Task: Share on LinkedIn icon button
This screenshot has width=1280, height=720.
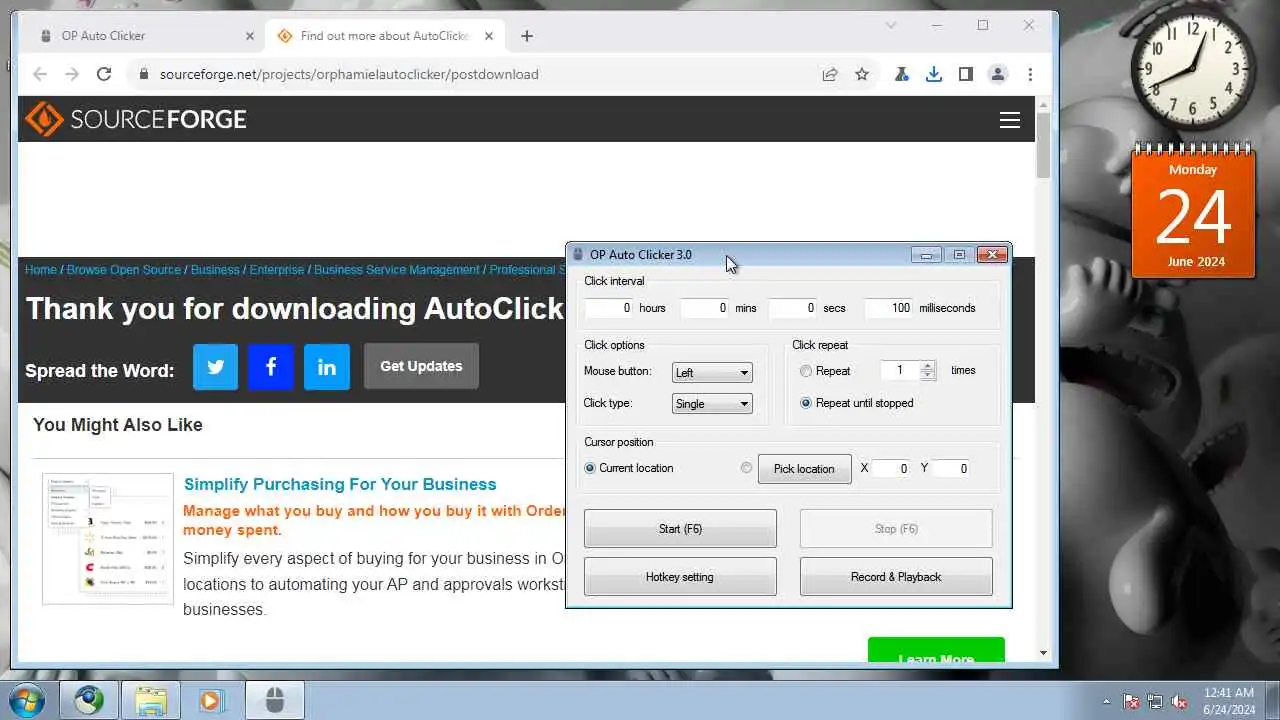Action: [327, 366]
